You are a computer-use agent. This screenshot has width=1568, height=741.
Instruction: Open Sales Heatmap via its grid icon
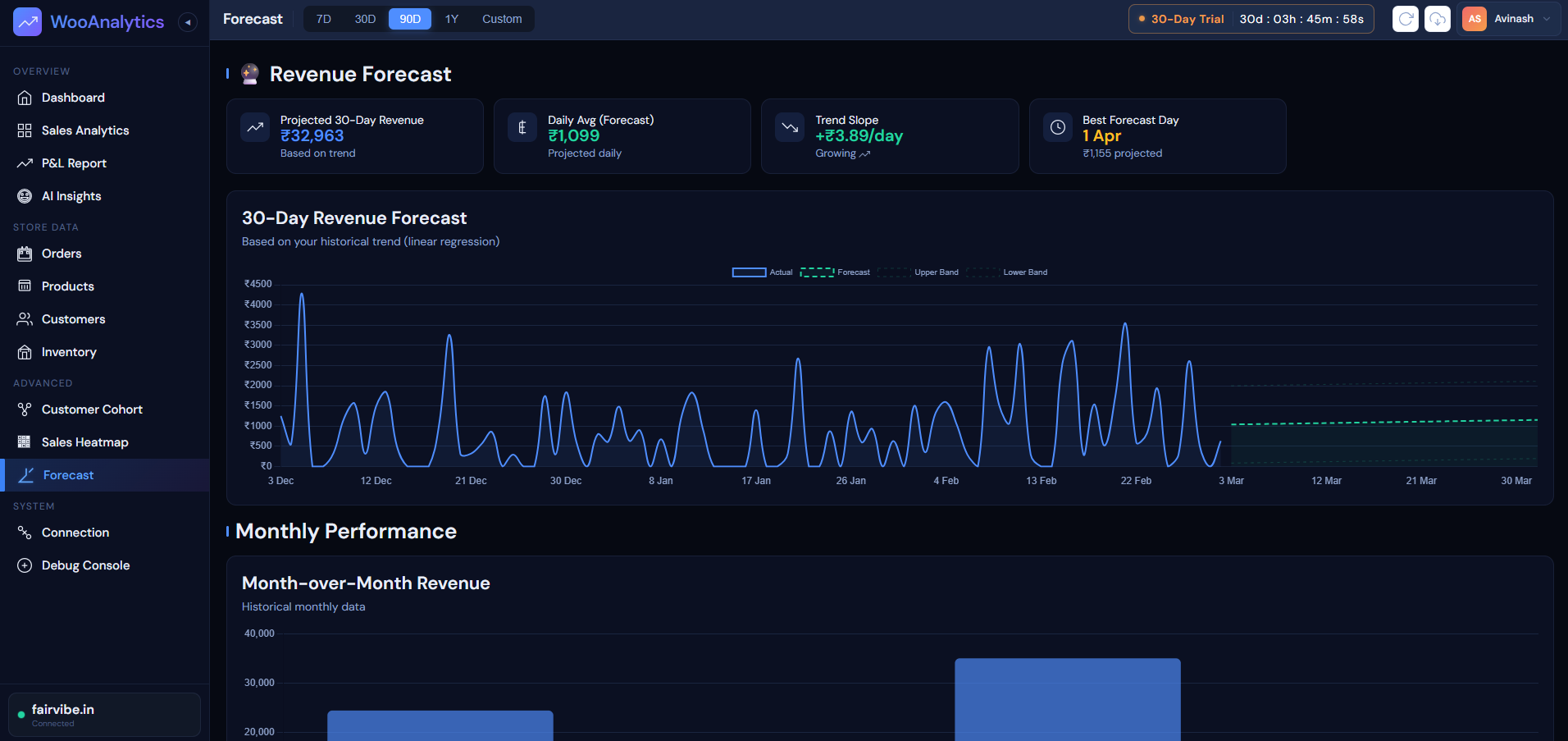point(25,442)
